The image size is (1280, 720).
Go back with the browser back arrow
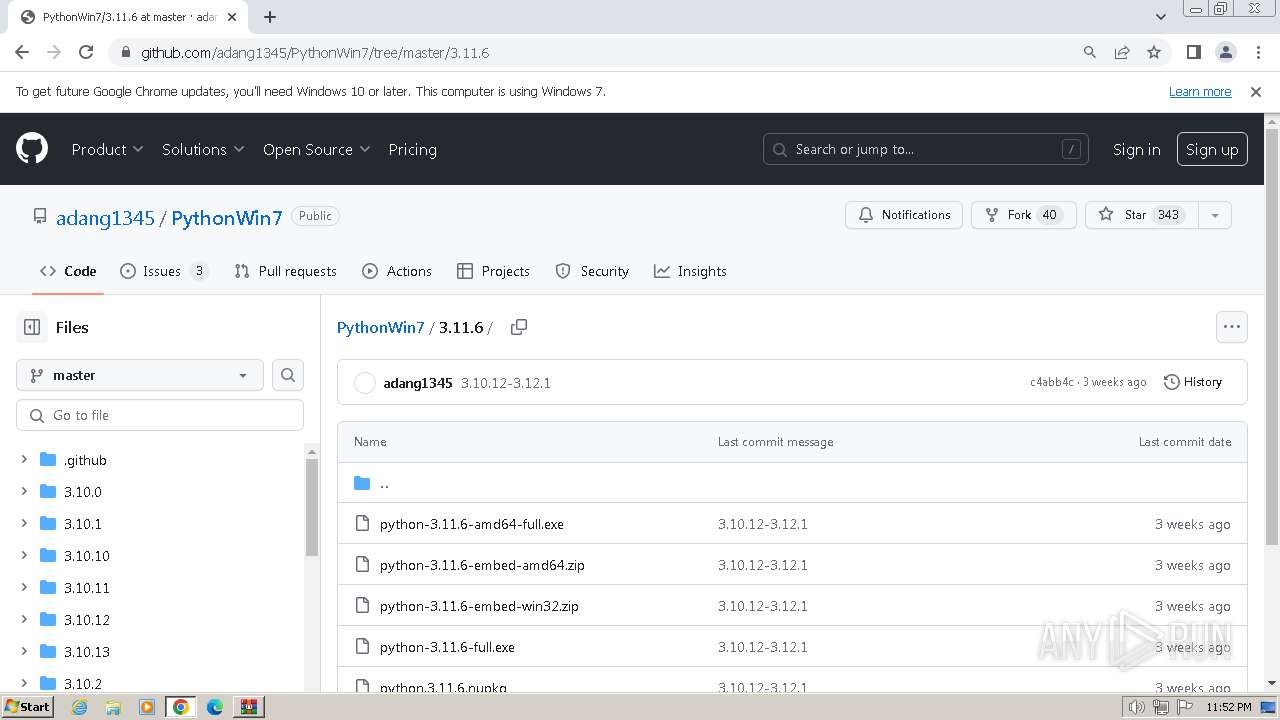tap(22, 52)
